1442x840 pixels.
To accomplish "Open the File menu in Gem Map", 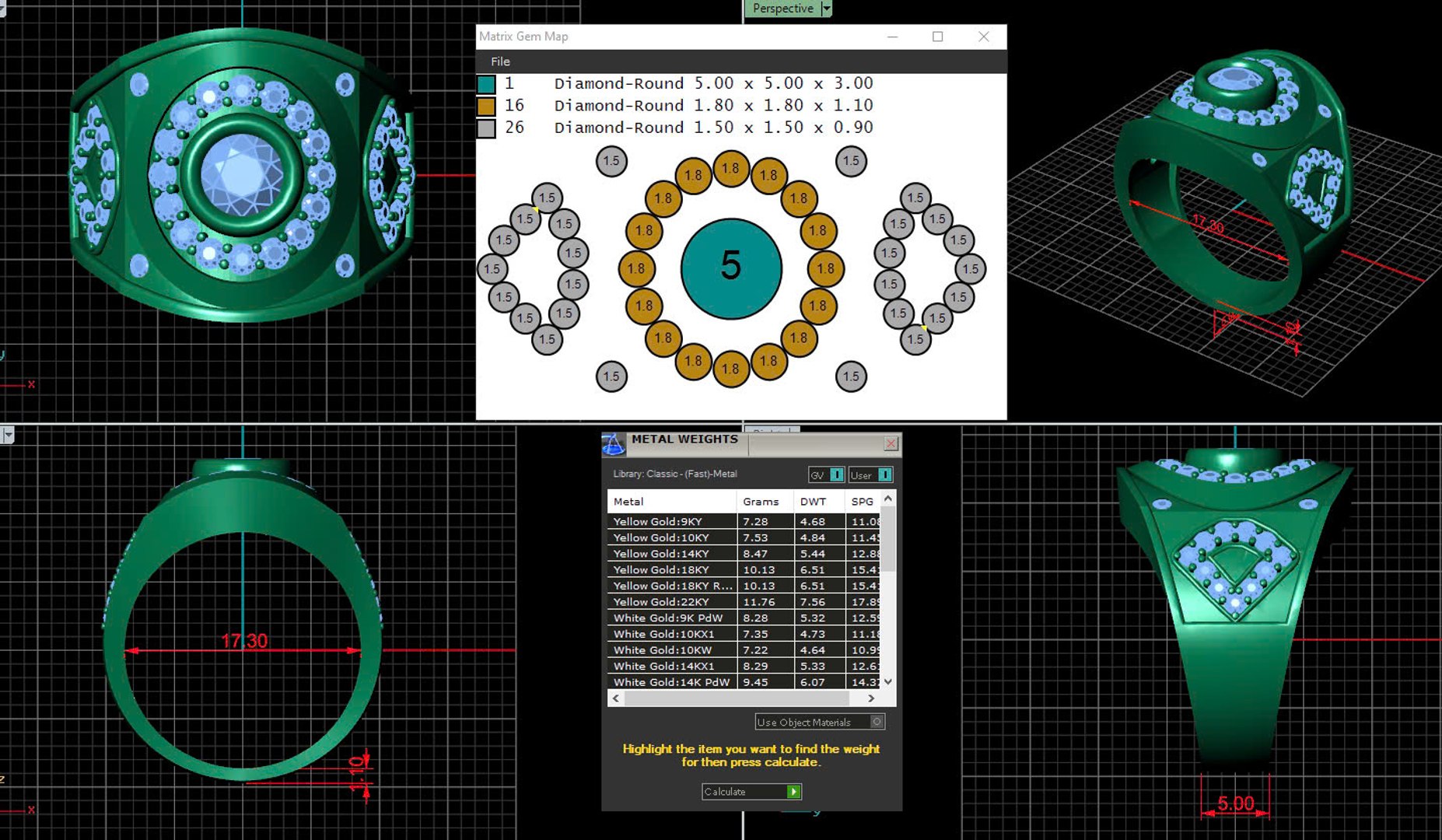I will 500,61.
